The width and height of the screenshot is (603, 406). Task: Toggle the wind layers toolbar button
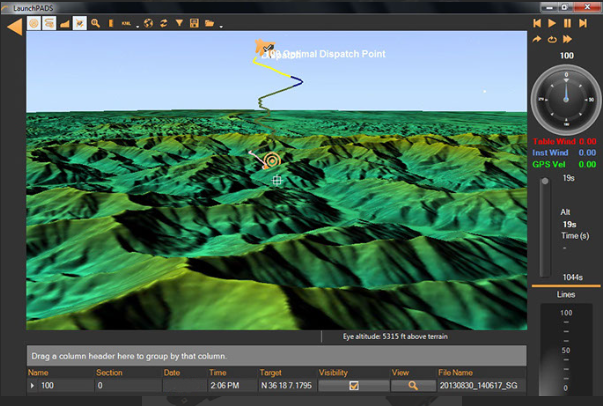tap(48, 23)
